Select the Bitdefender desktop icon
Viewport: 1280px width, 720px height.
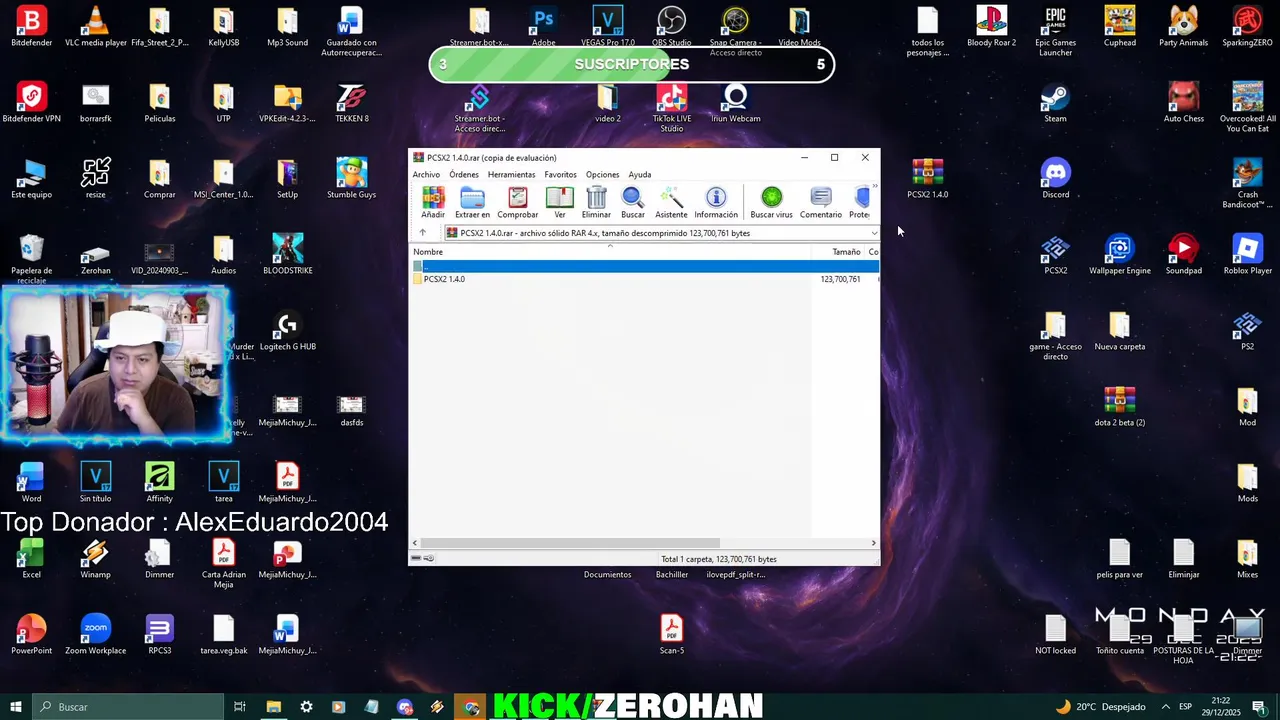[x=31, y=27]
